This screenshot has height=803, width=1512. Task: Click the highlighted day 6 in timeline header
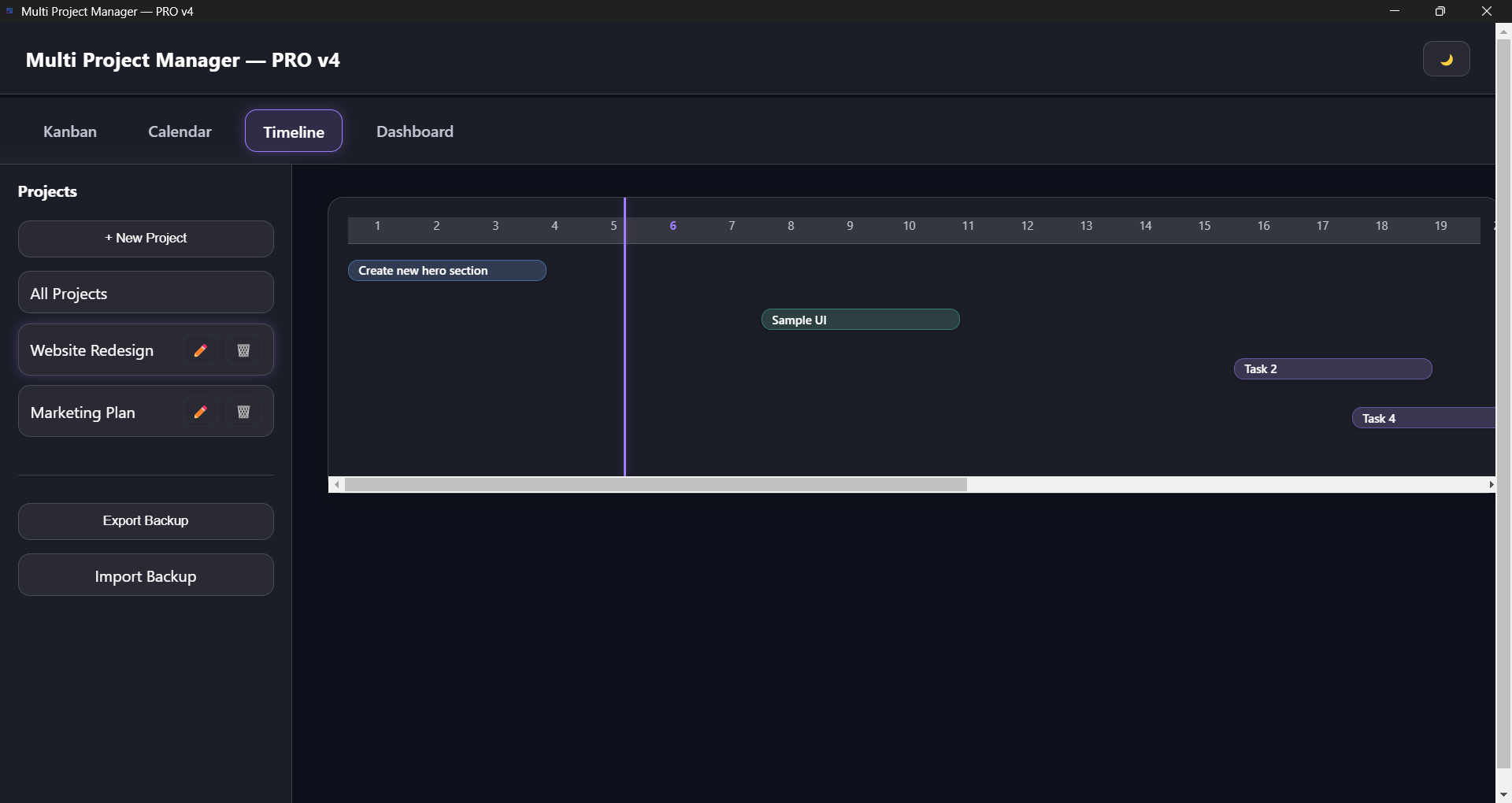tap(673, 226)
